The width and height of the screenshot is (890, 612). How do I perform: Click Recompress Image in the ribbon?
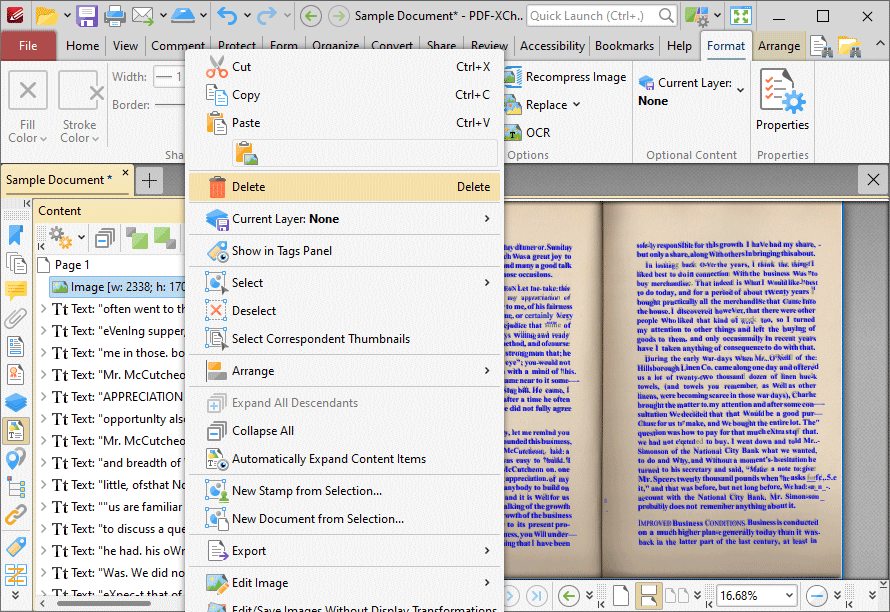click(x=565, y=77)
